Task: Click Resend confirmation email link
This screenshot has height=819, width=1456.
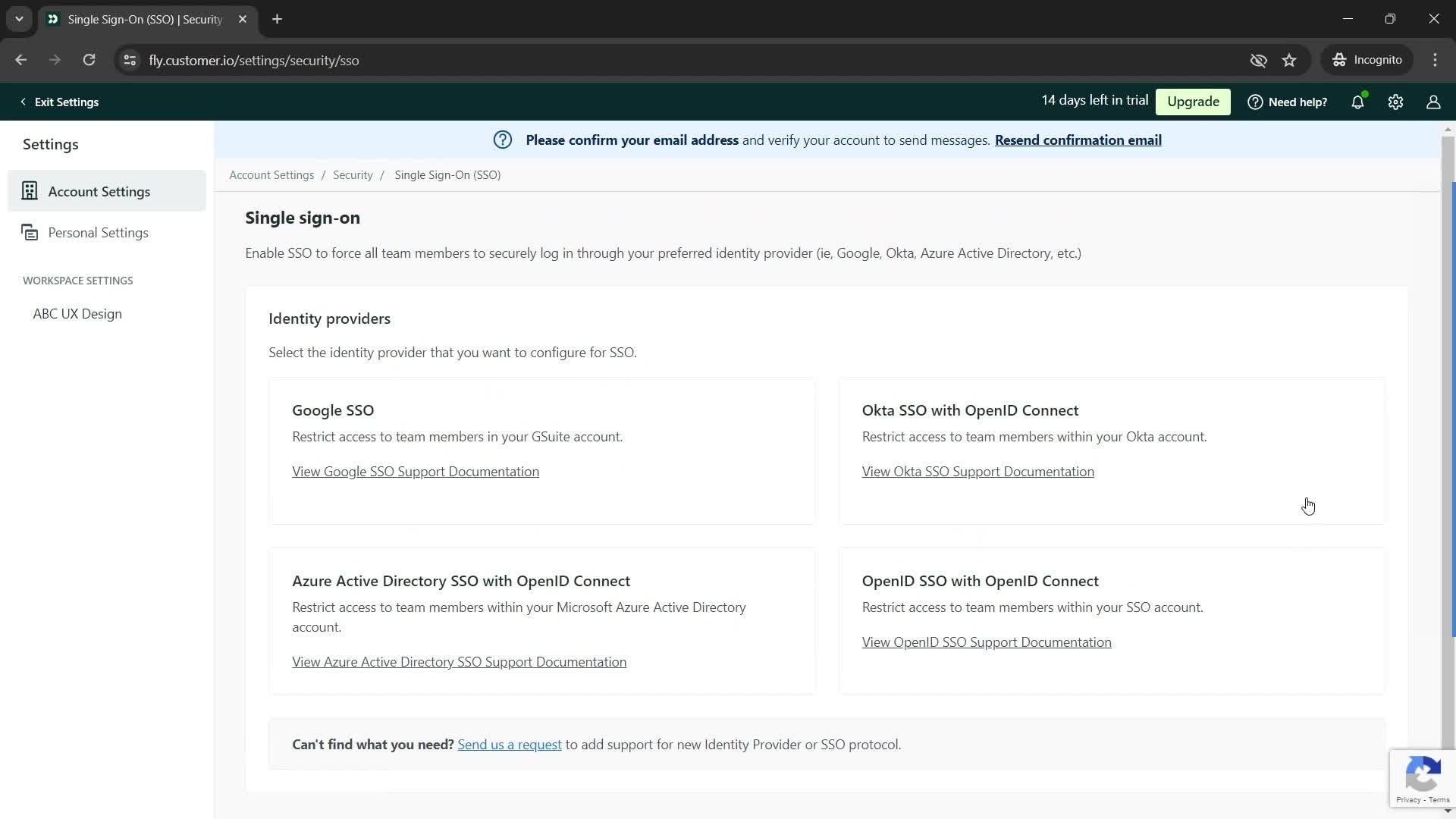Action: pyautogui.click(x=1079, y=140)
